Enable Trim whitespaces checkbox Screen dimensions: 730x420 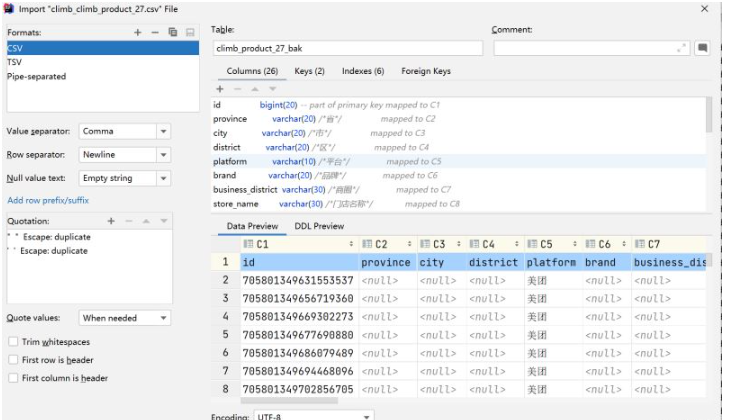(x=13, y=343)
